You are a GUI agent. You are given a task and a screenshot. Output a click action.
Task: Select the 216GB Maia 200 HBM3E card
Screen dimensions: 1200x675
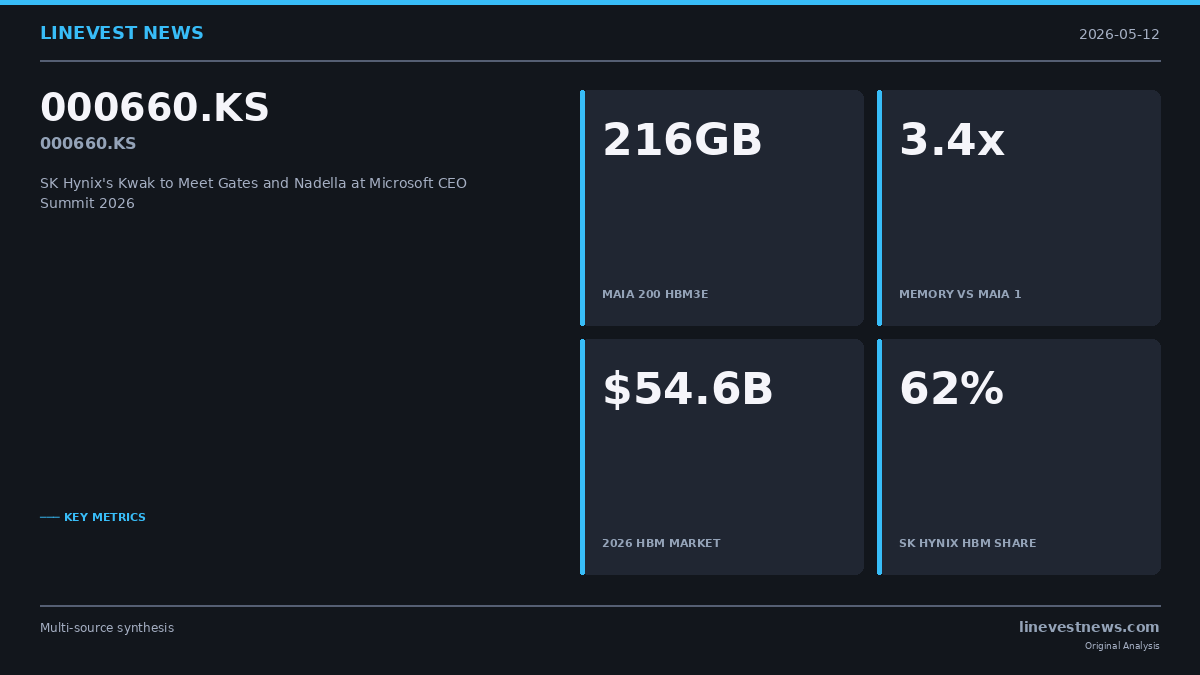722,208
